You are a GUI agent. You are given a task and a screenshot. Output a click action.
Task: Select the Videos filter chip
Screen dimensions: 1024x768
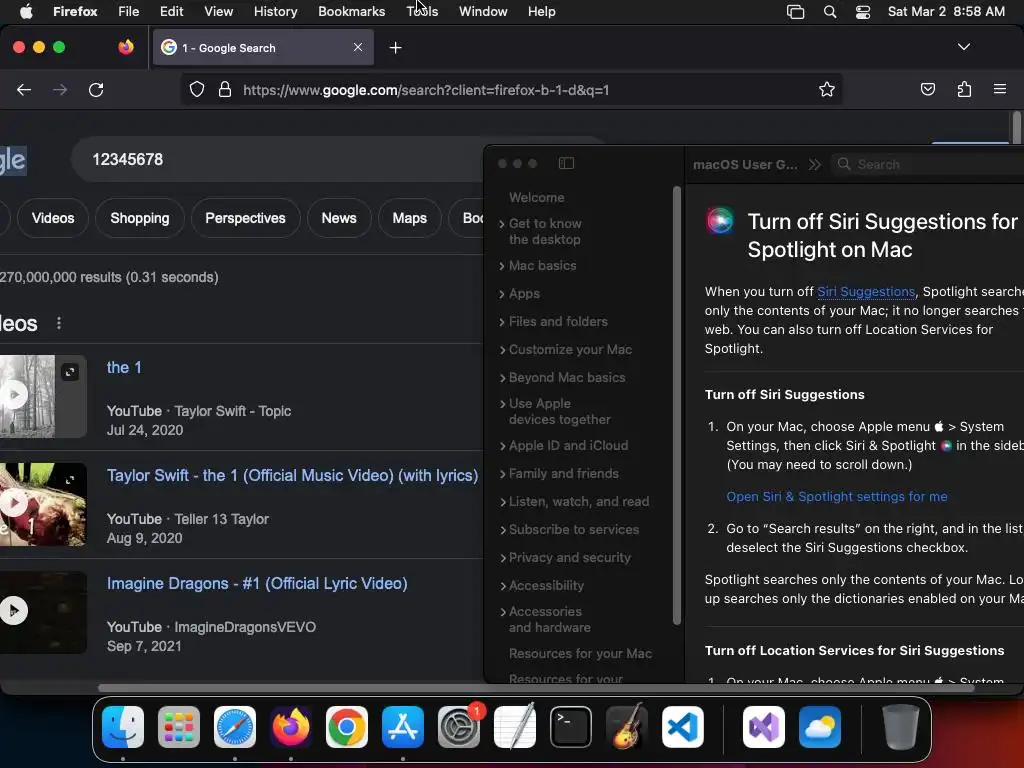(53, 218)
